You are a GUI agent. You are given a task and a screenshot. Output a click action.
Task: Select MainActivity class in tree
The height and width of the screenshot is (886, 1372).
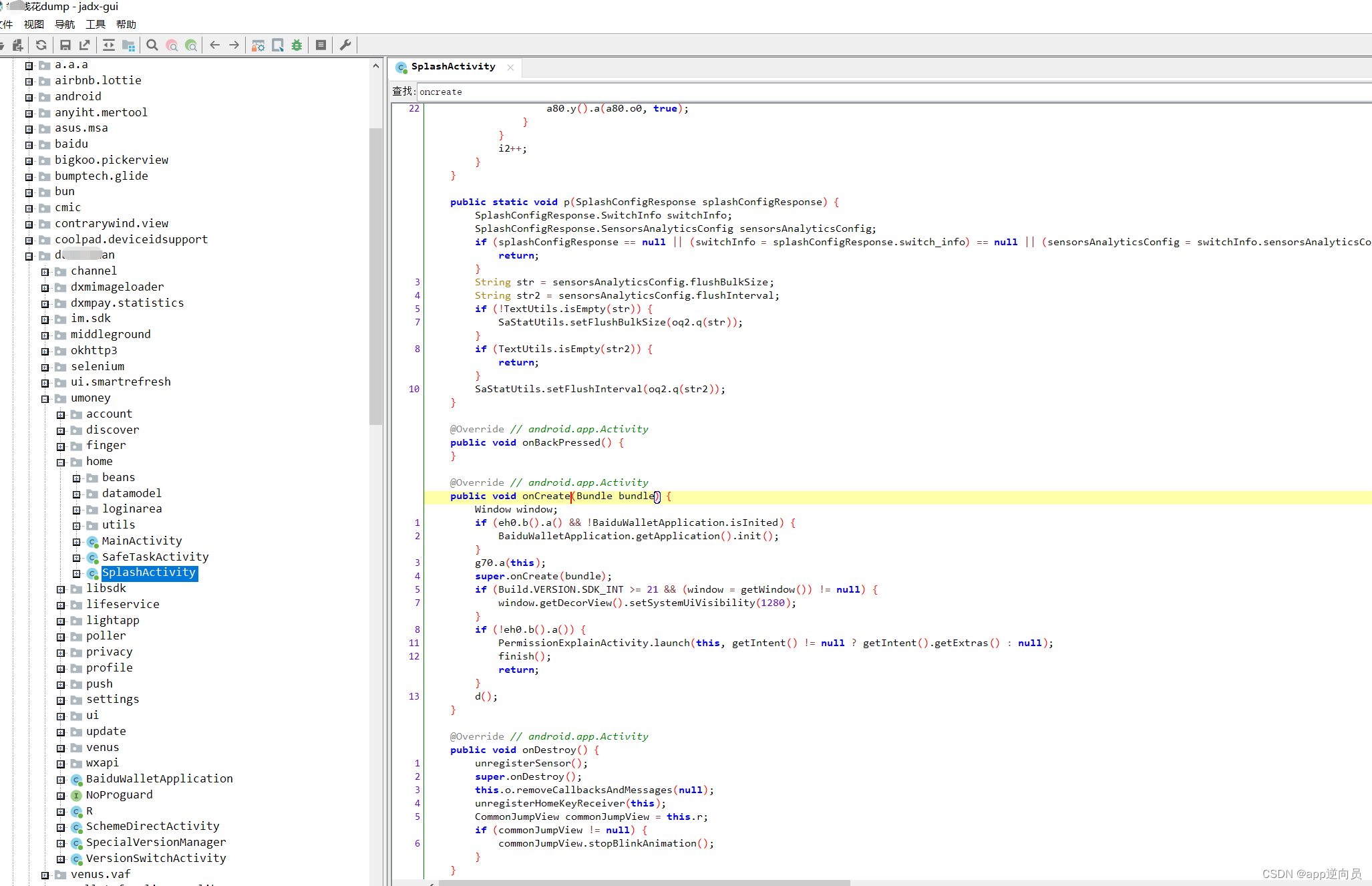coord(142,541)
